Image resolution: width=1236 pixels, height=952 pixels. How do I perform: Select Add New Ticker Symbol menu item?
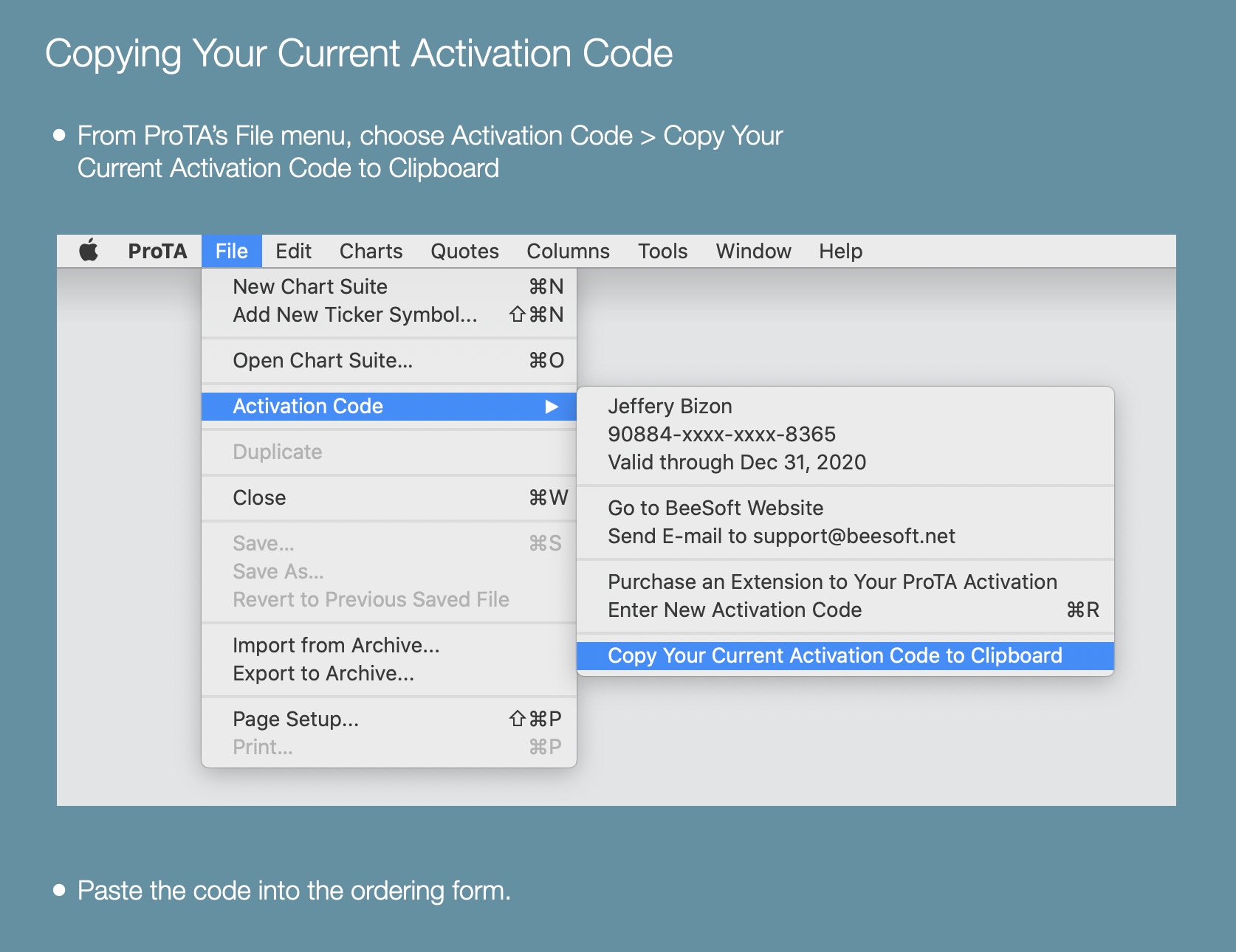pos(354,314)
